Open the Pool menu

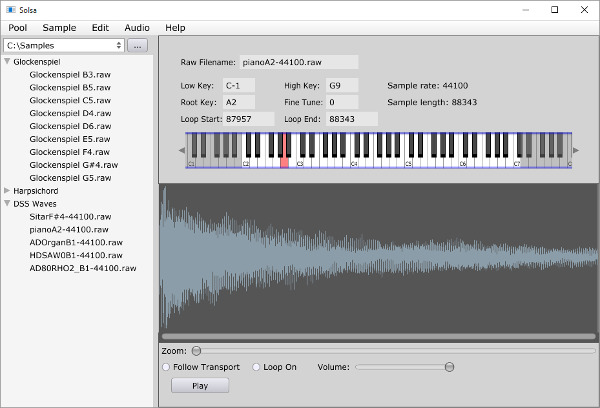tap(18, 28)
